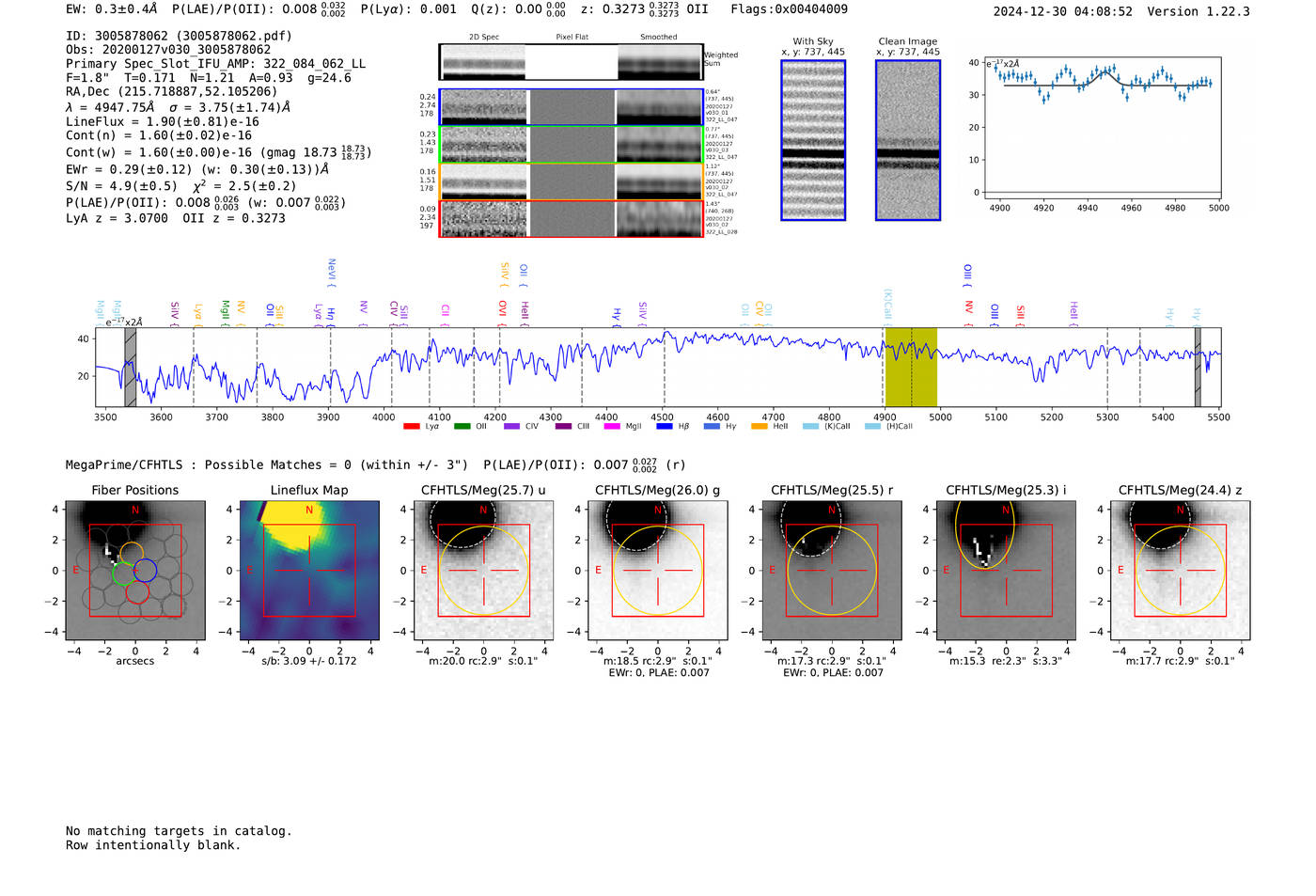View the CFHTLS/Meg(24.4) z band stamp
Image resolution: width=1316 pixels, height=896 pixels.
point(1181,570)
